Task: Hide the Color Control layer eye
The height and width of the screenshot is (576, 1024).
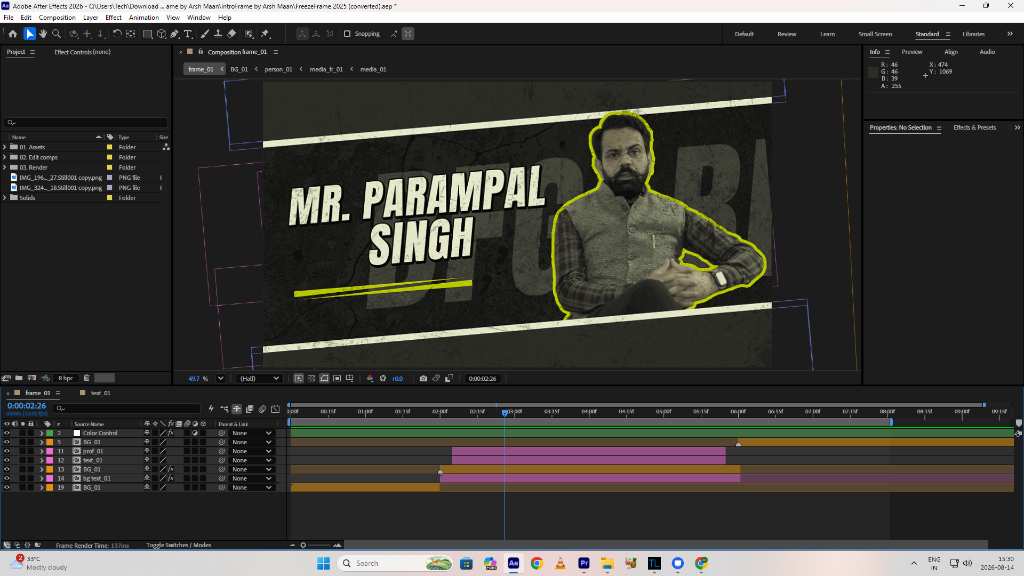Action: click(7, 433)
